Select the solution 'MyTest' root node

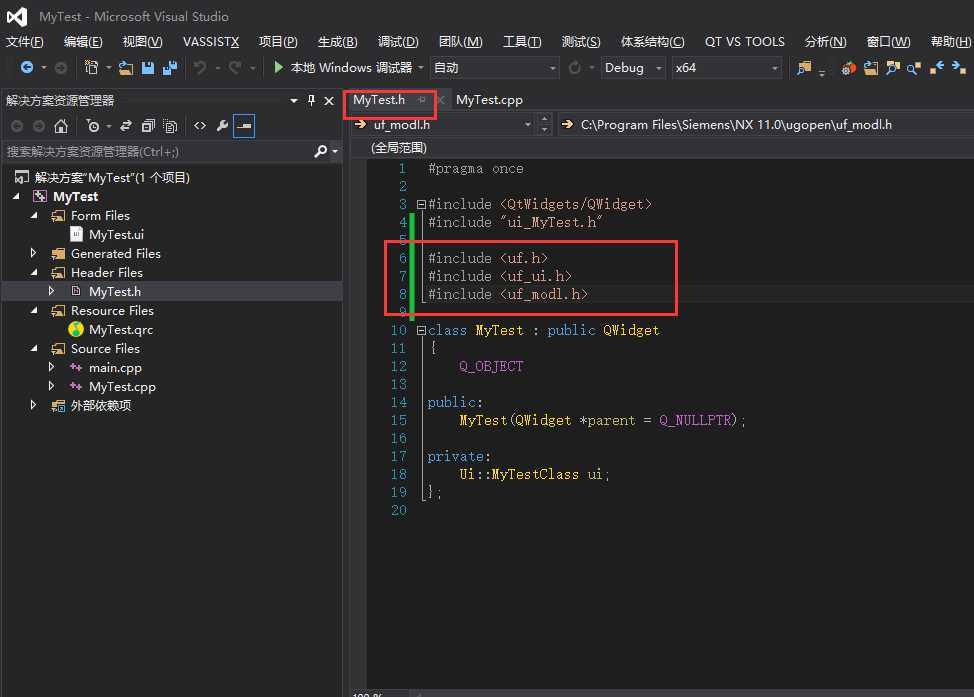(x=112, y=177)
